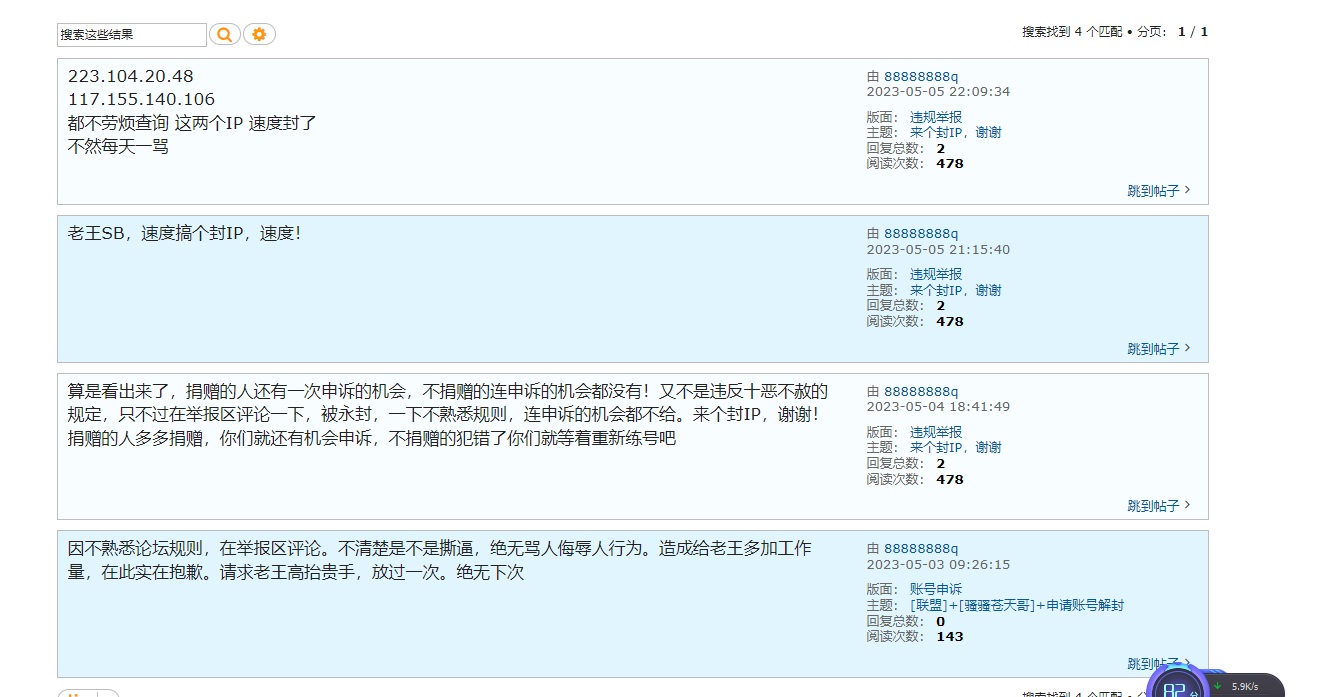Click the orange magnifier search button

(x=224, y=34)
